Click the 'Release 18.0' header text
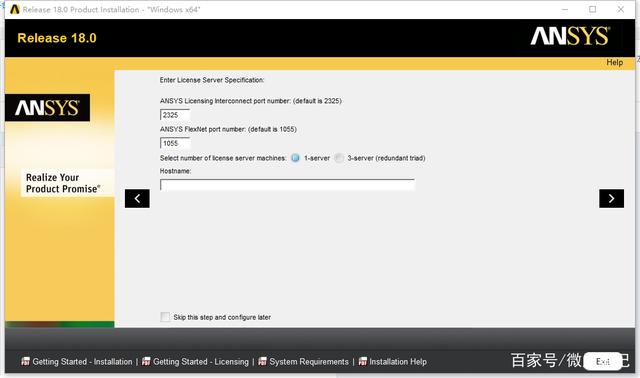Screen dimensions: 640x378 click(x=57, y=38)
